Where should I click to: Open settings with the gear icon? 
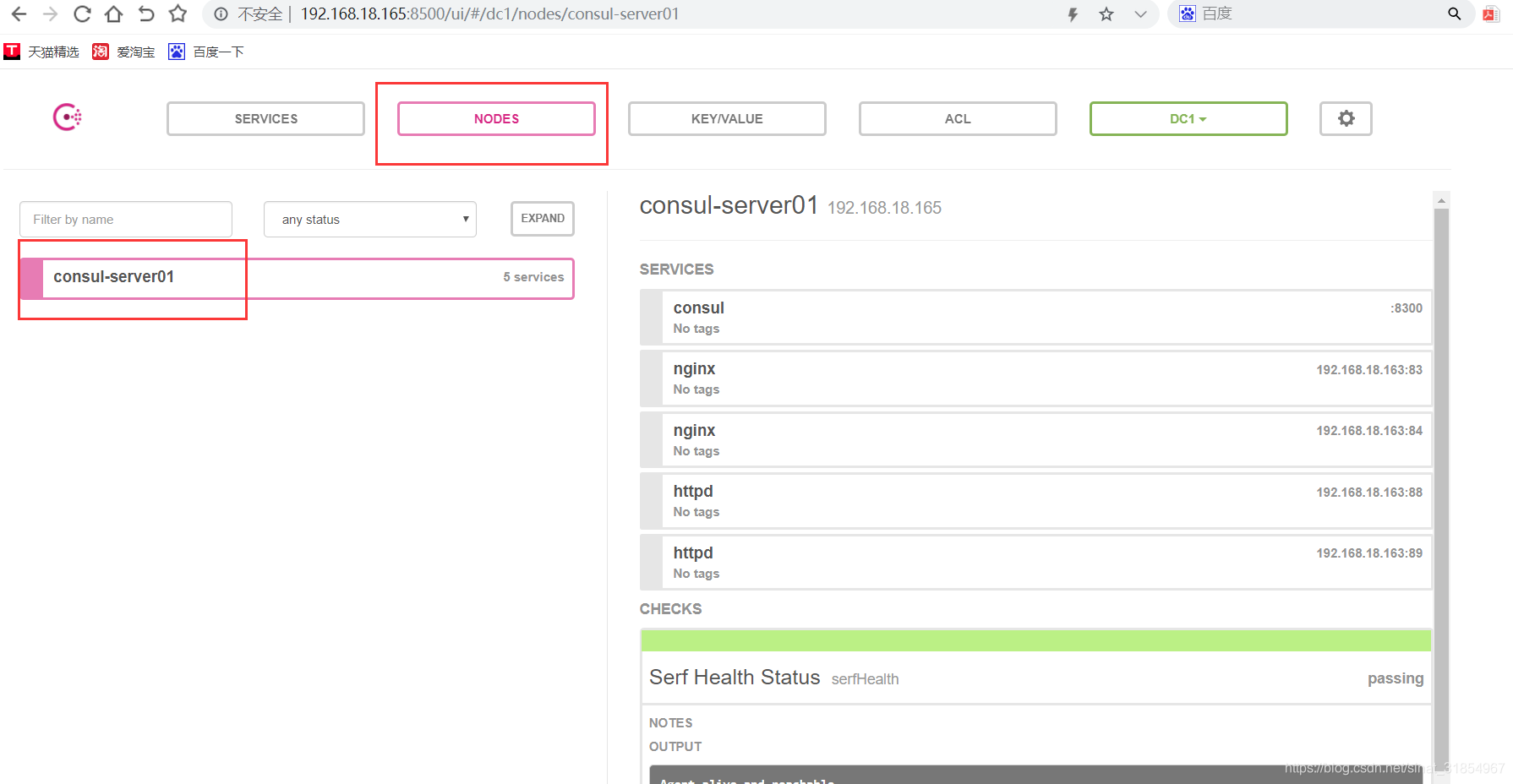(1346, 118)
